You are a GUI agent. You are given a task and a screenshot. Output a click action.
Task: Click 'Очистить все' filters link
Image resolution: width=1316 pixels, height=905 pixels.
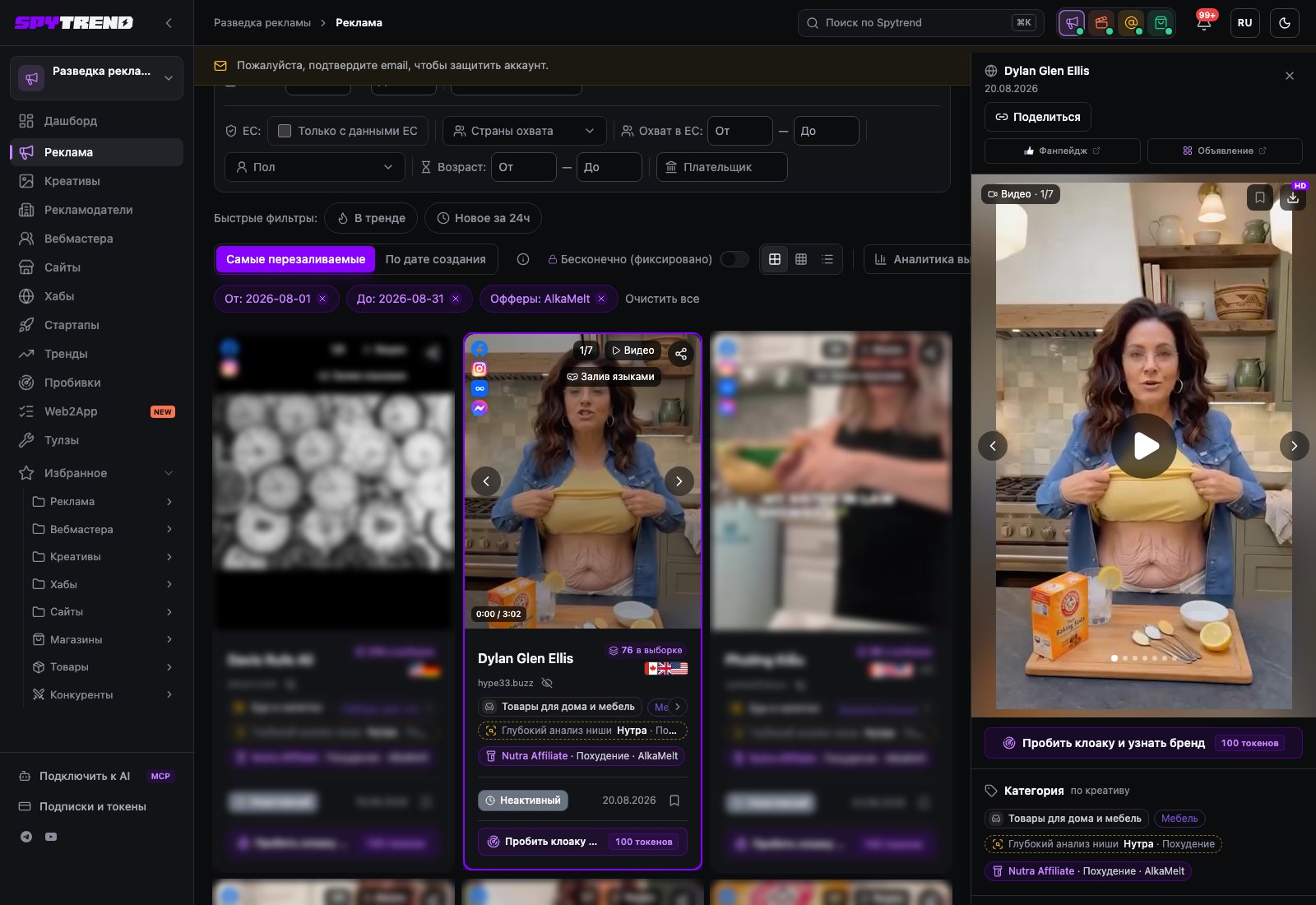(662, 299)
